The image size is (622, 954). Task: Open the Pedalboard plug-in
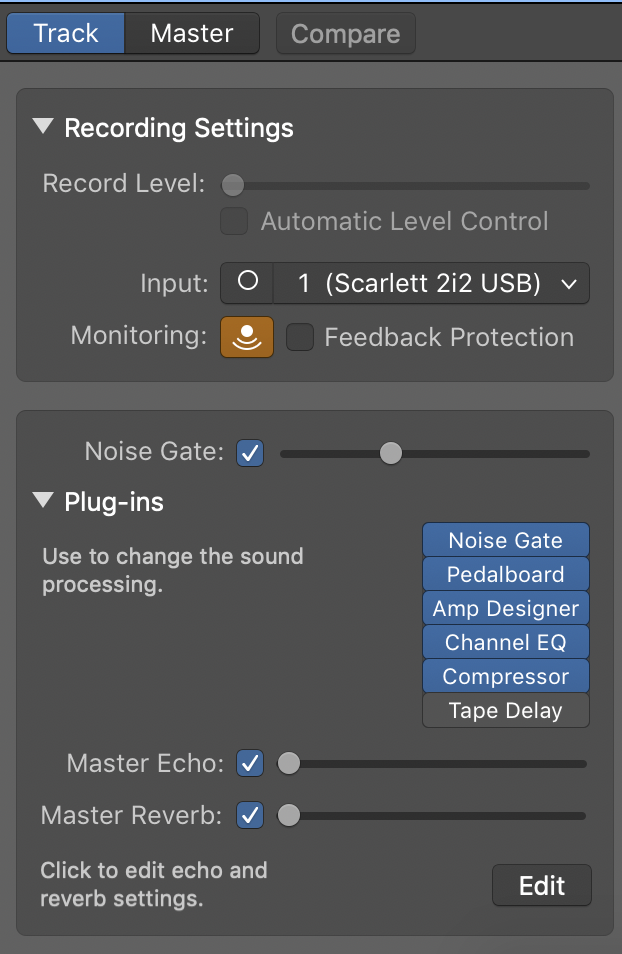(505, 575)
